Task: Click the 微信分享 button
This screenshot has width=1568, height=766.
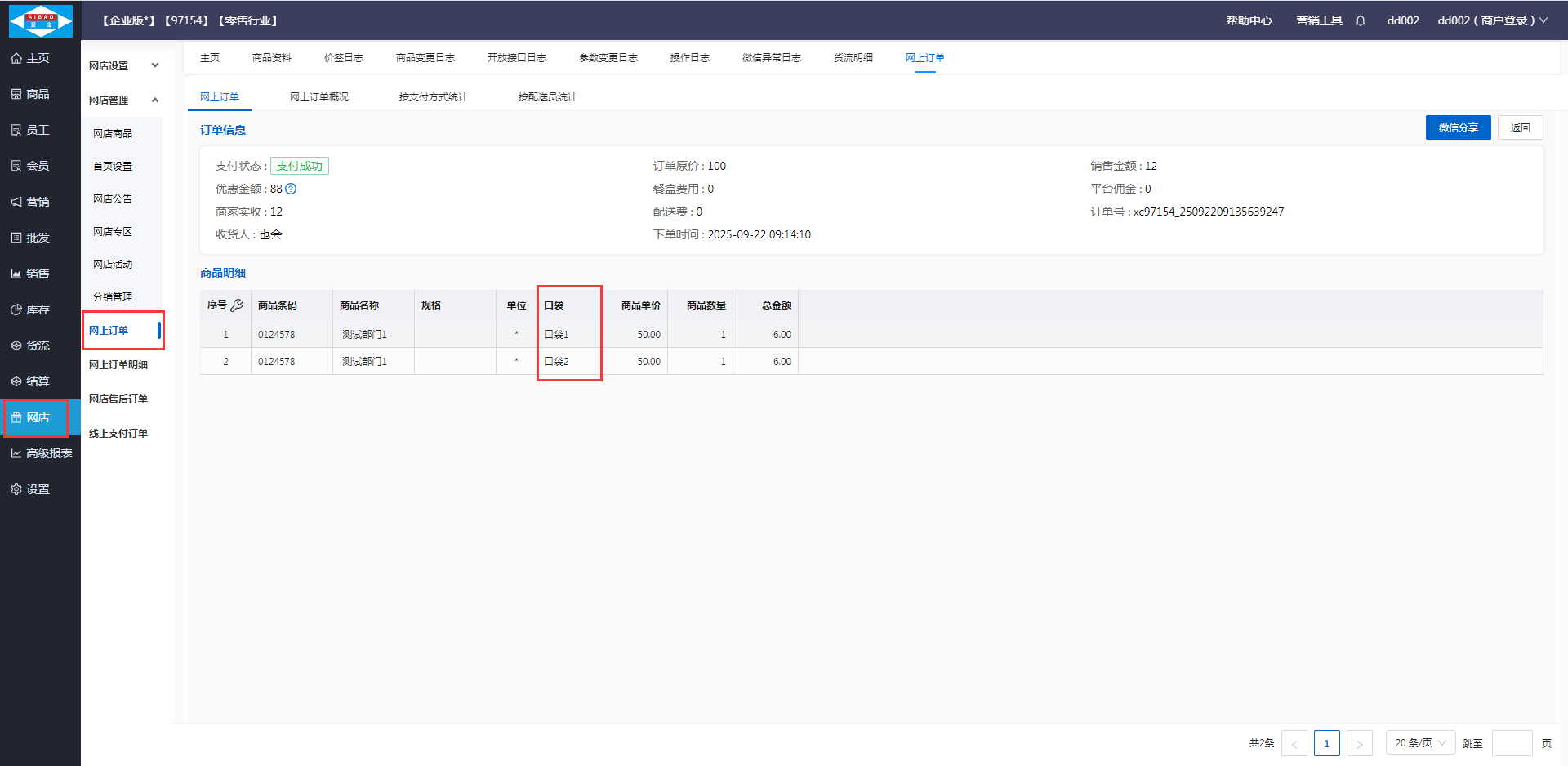Action: (x=1458, y=128)
